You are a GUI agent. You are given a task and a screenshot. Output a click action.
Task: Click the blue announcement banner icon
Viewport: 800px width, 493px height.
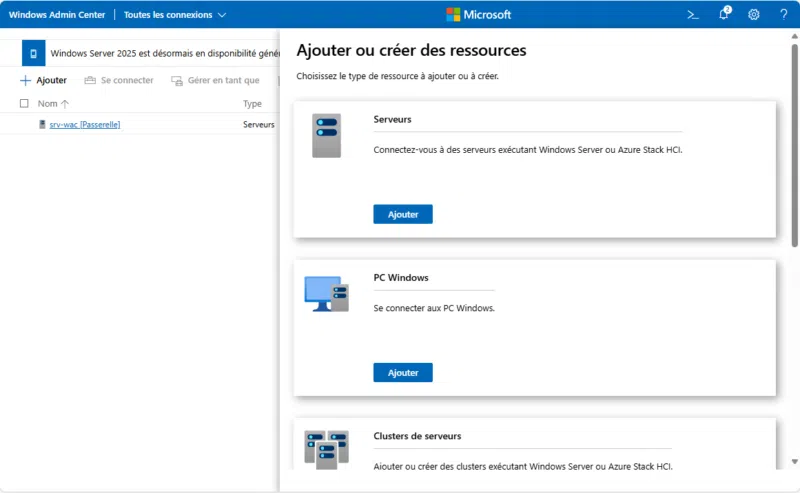(33, 53)
